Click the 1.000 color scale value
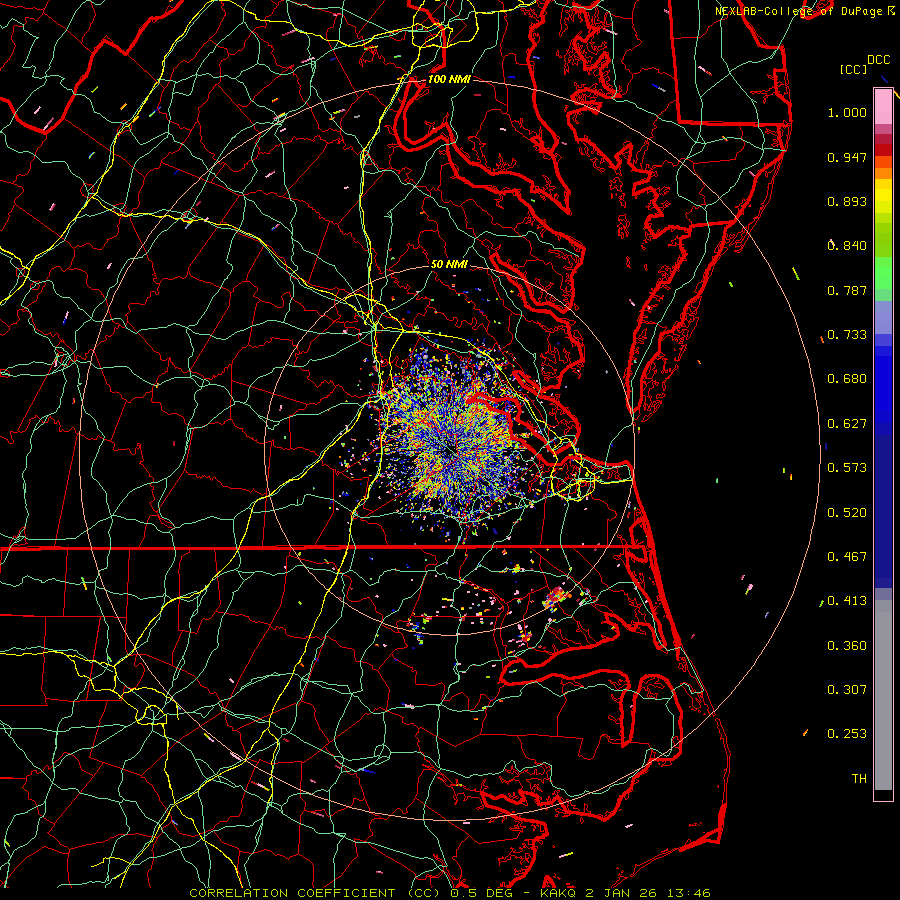The image size is (900, 900). point(847,112)
